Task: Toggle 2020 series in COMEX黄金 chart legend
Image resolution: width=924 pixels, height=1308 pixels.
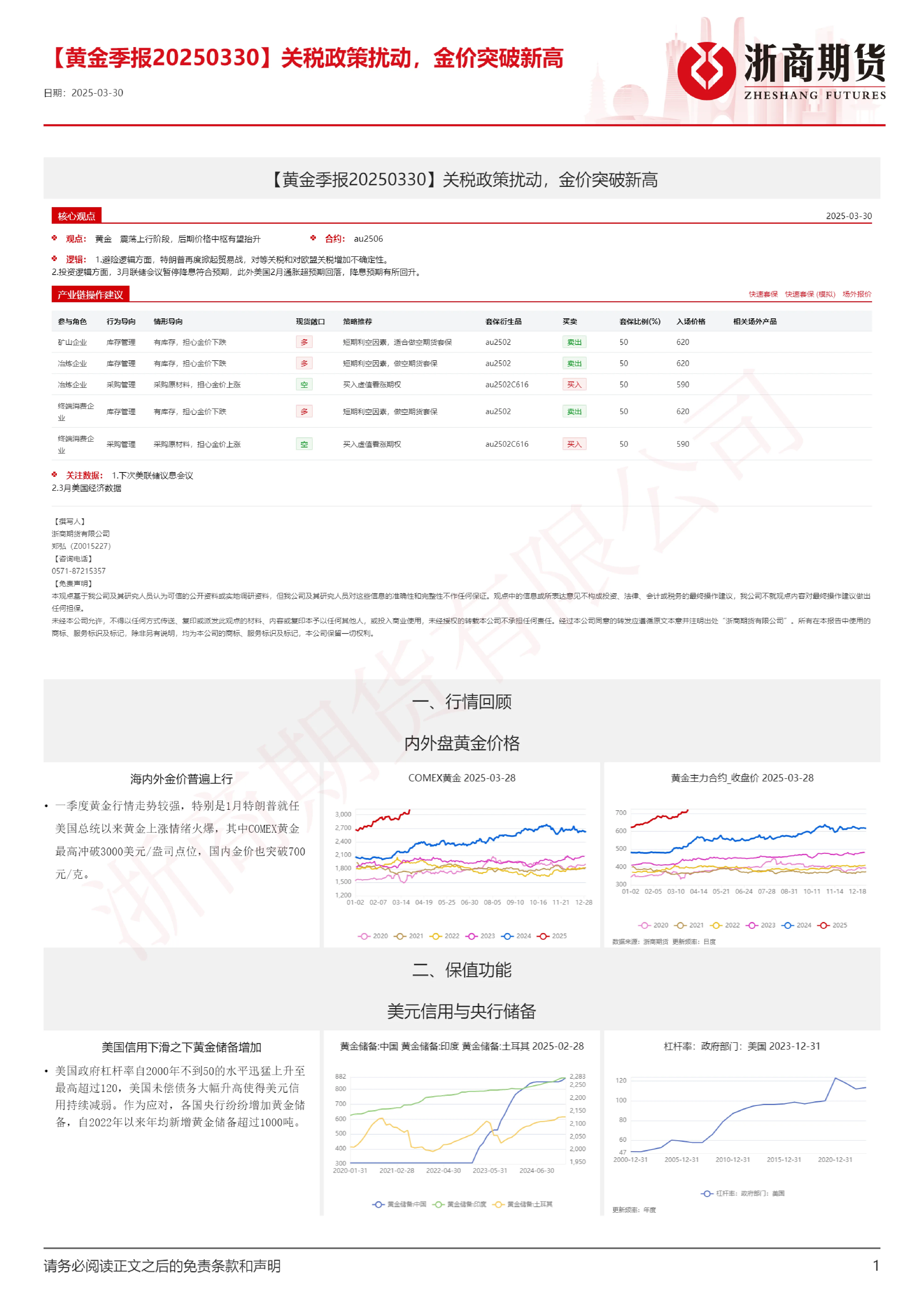Action: (372, 936)
